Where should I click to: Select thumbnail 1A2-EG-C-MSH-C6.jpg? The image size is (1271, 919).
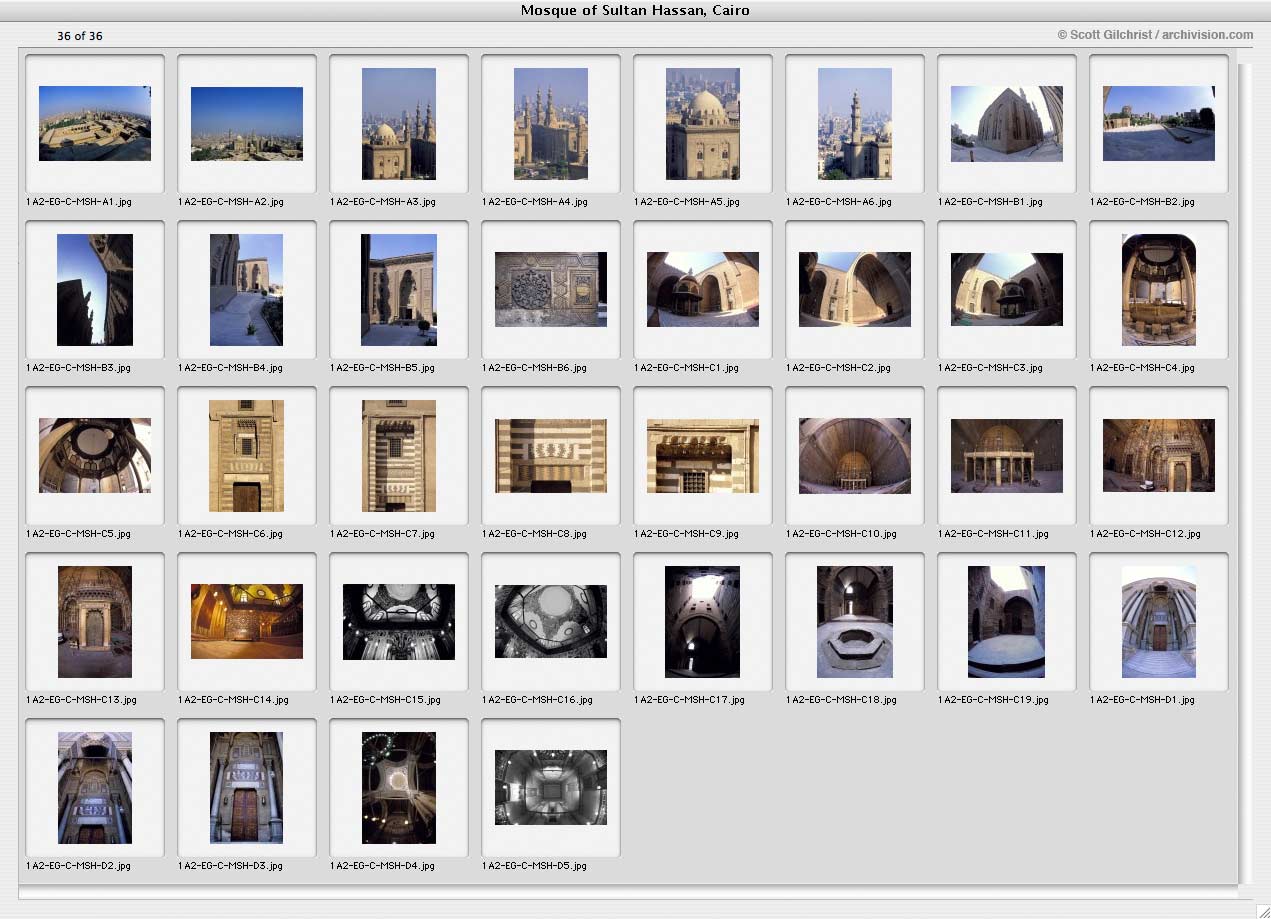click(x=247, y=456)
